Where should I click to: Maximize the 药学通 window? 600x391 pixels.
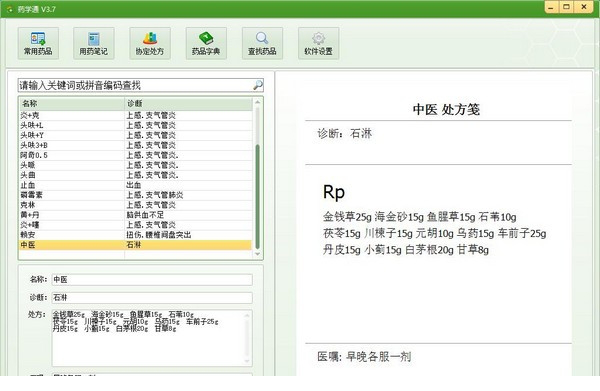click(567, 7)
